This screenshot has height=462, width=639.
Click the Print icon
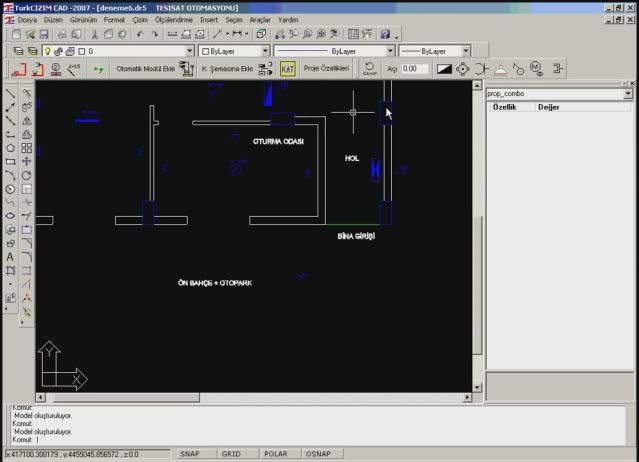click(x=62, y=35)
